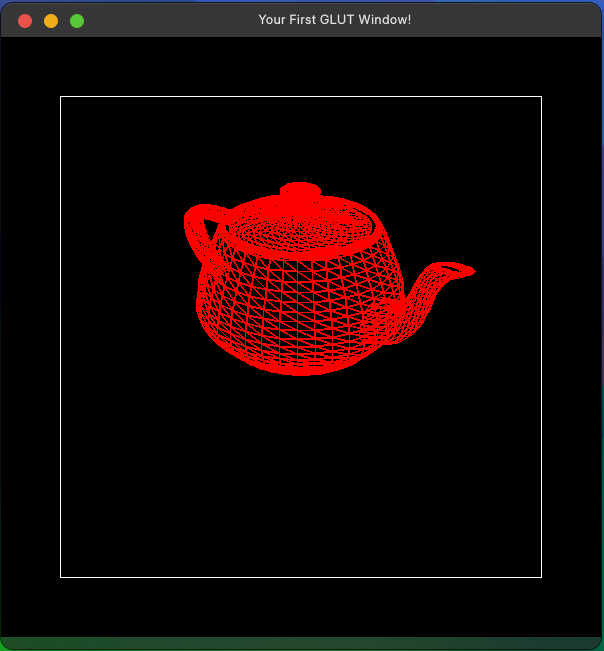The height and width of the screenshot is (651, 604).
Task: Minimize the window using the yellow button
Action: 51,20
